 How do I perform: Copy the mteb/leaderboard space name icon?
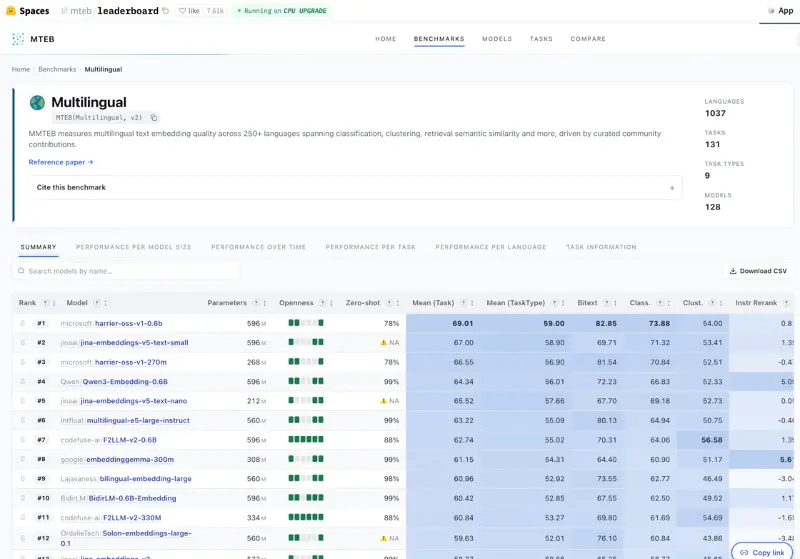point(165,11)
